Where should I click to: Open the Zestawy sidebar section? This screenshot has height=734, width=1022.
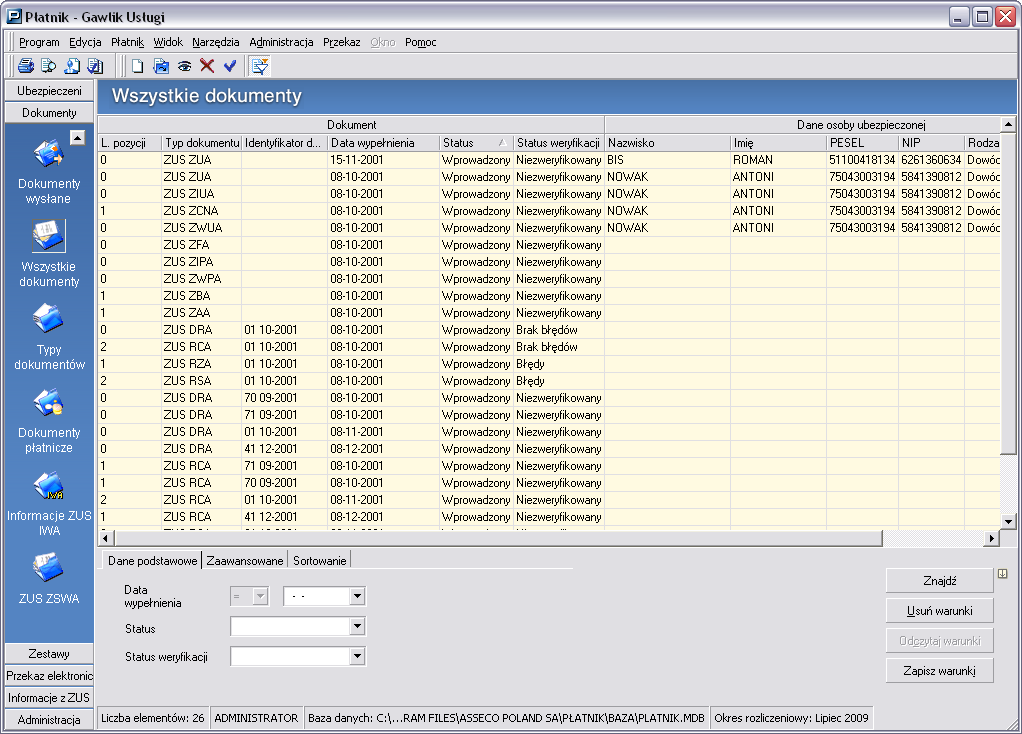(x=49, y=654)
